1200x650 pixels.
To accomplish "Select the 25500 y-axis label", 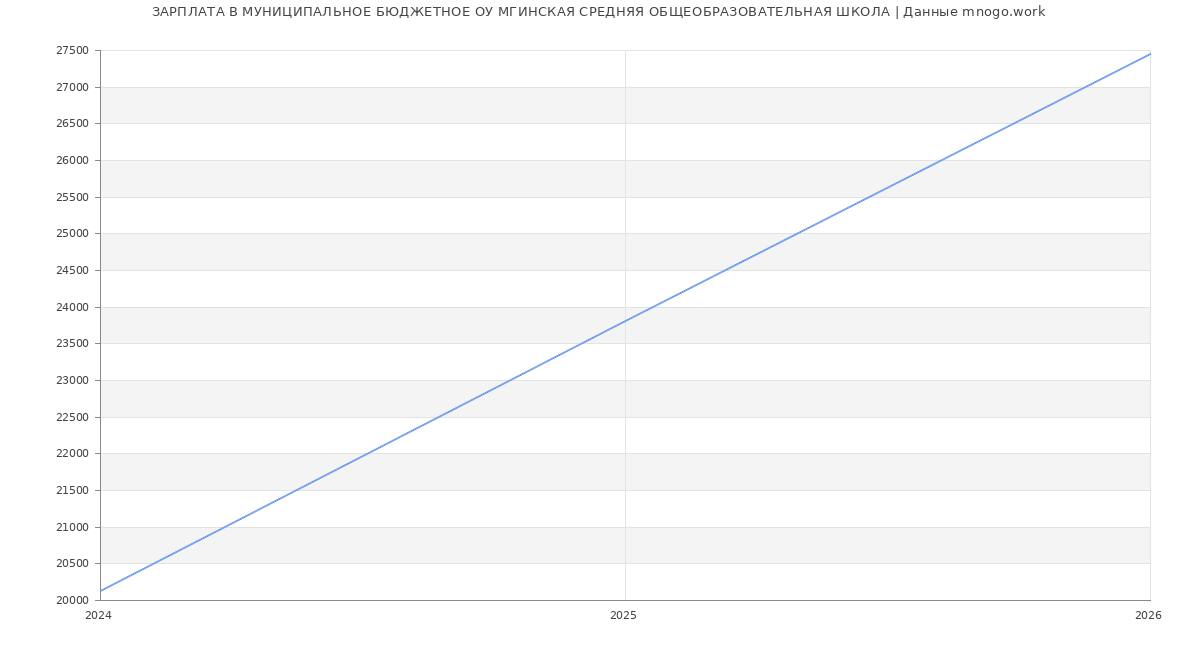I will (72, 197).
